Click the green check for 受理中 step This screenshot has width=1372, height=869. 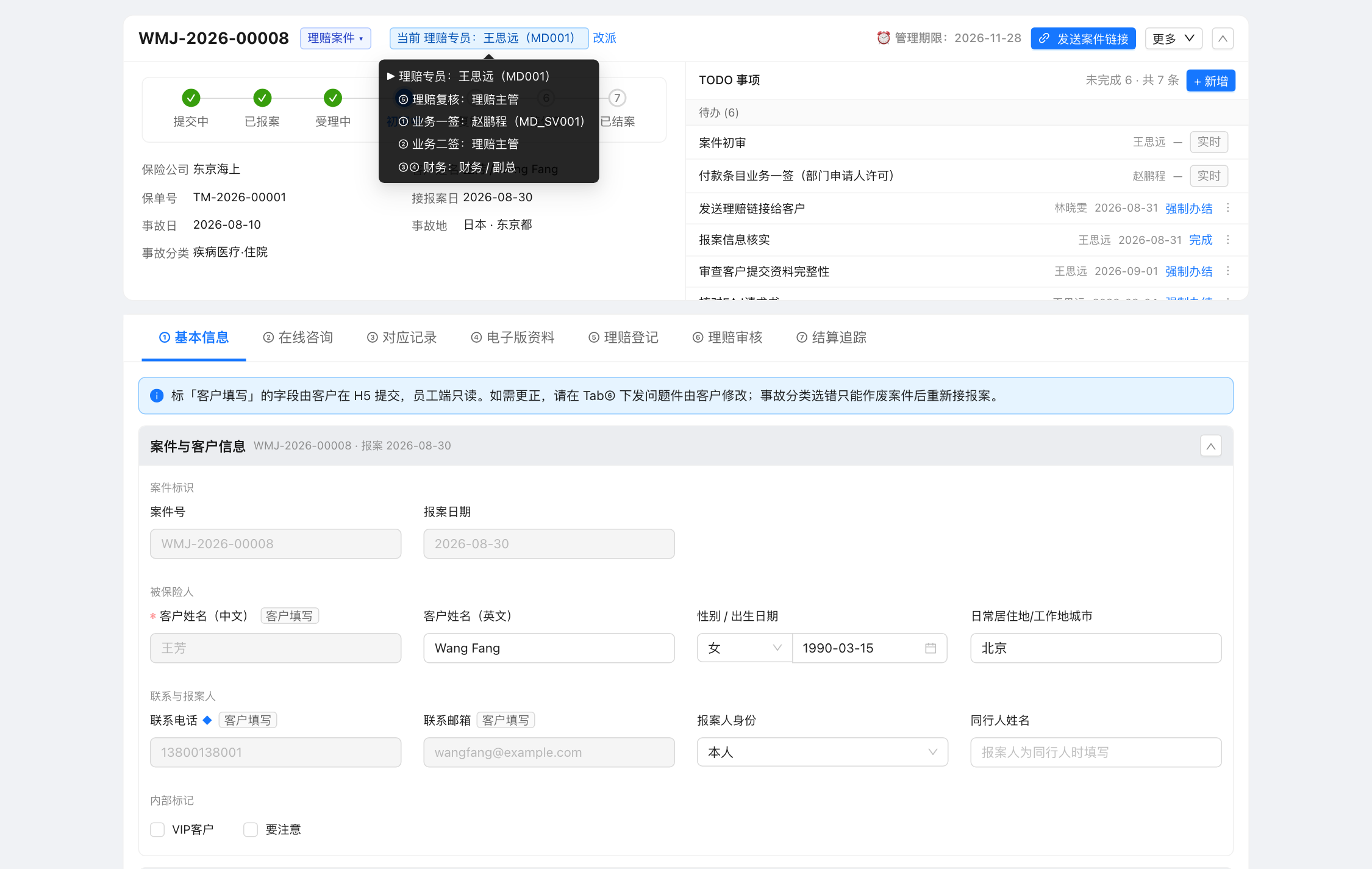click(333, 98)
